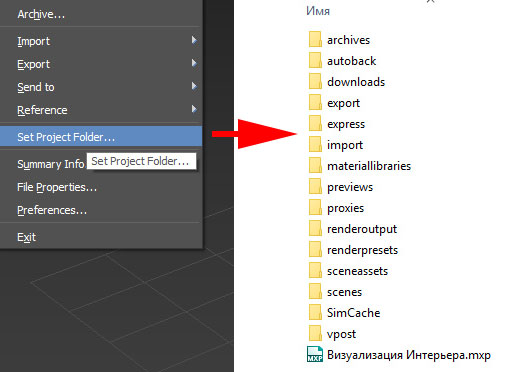Select the MXP project file icon

click(x=315, y=354)
